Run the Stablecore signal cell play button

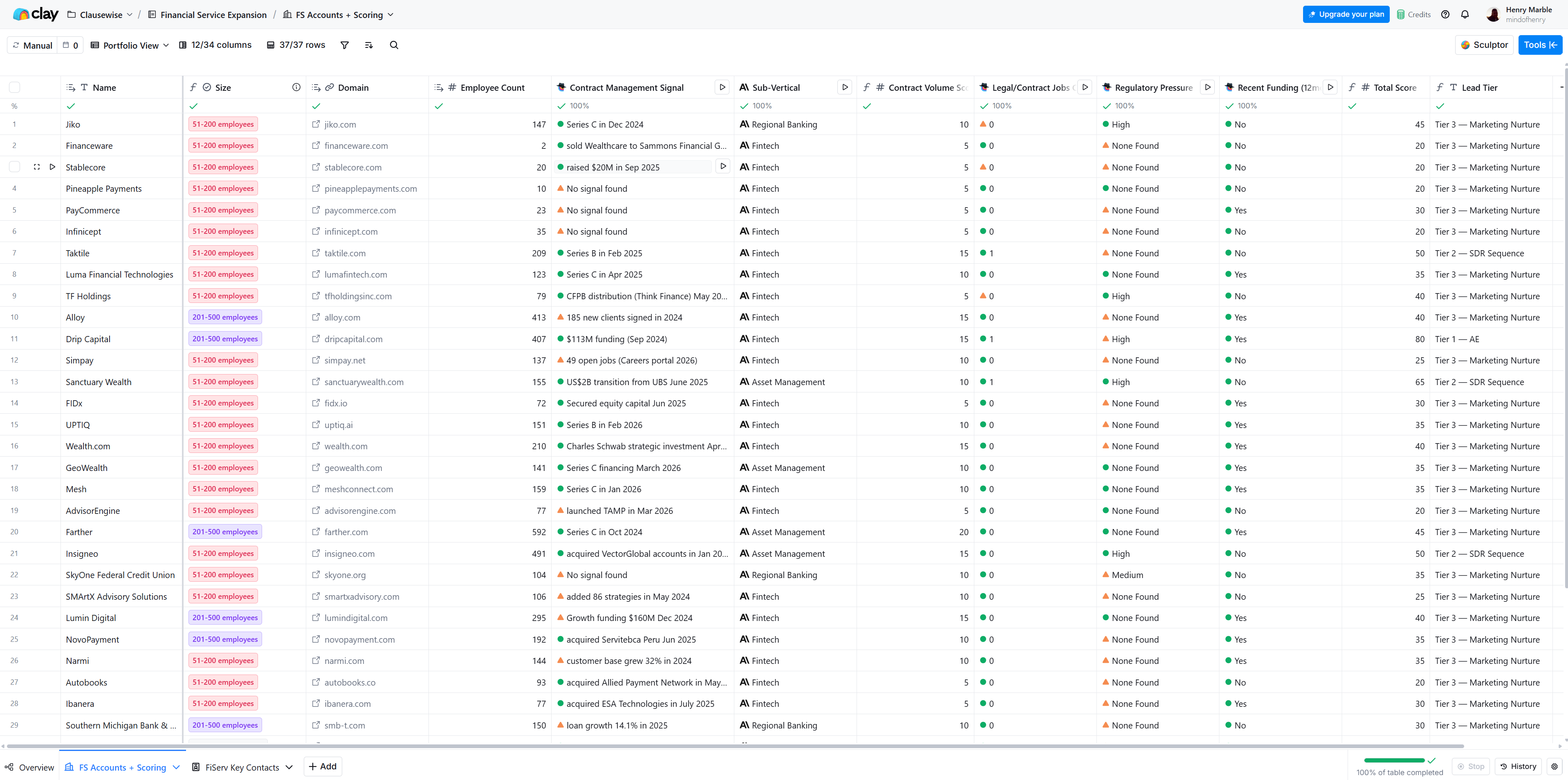pyautogui.click(x=722, y=166)
